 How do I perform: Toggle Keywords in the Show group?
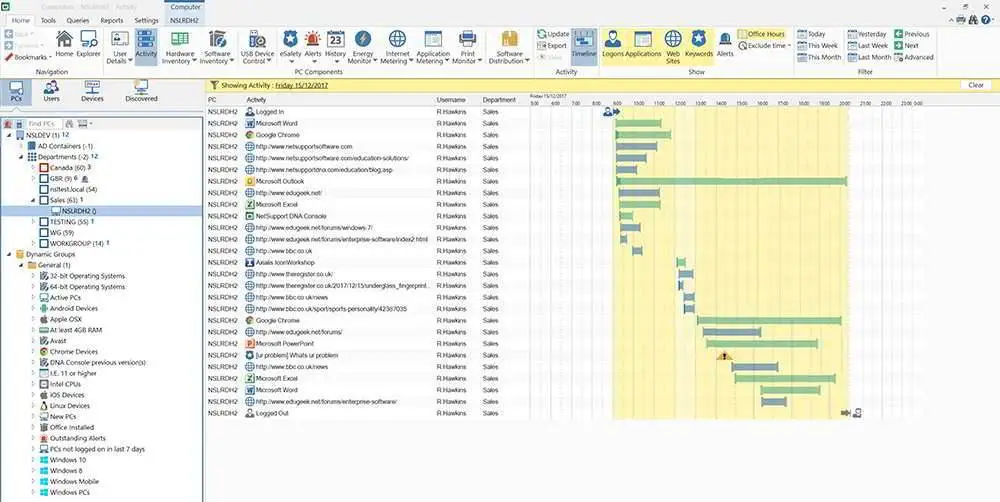(698, 44)
